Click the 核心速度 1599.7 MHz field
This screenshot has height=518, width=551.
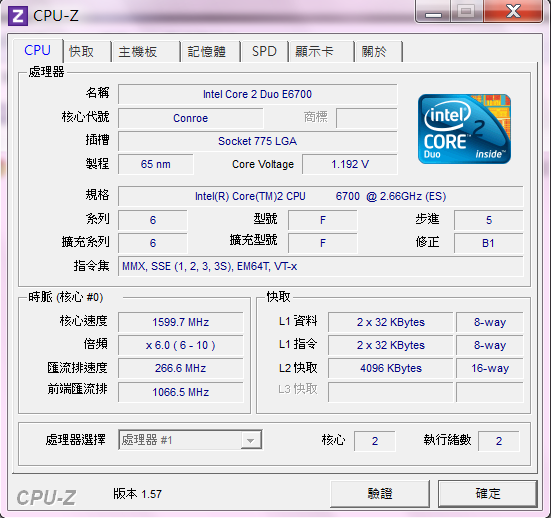point(181,322)
